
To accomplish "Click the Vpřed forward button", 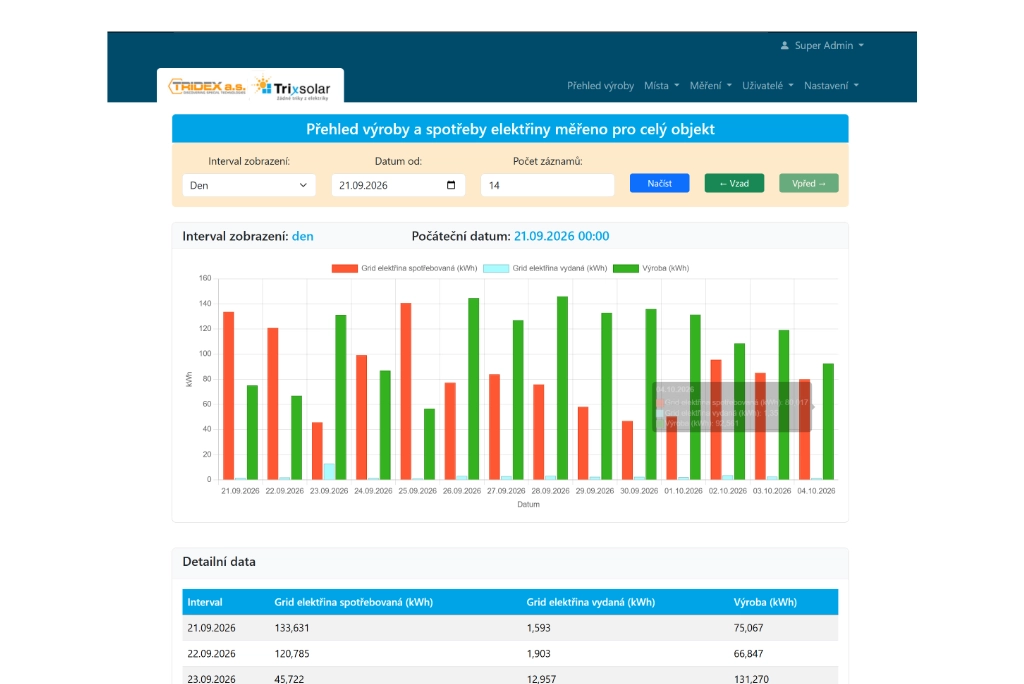I will 808,184.
